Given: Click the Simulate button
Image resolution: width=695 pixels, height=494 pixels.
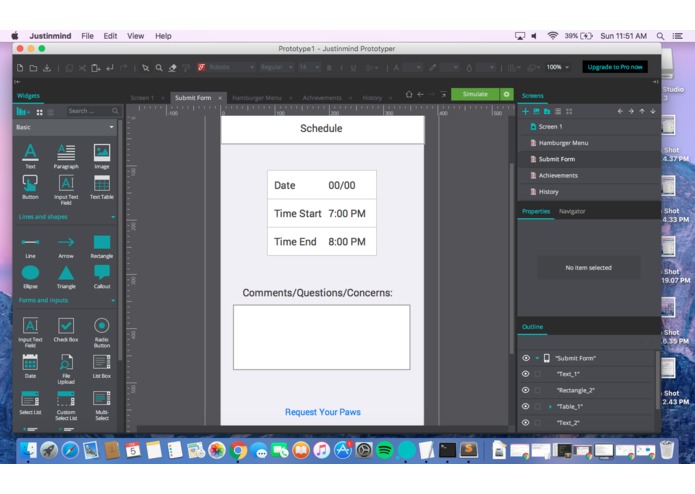Looking at the screenshot, I should (x=475, y=94).
